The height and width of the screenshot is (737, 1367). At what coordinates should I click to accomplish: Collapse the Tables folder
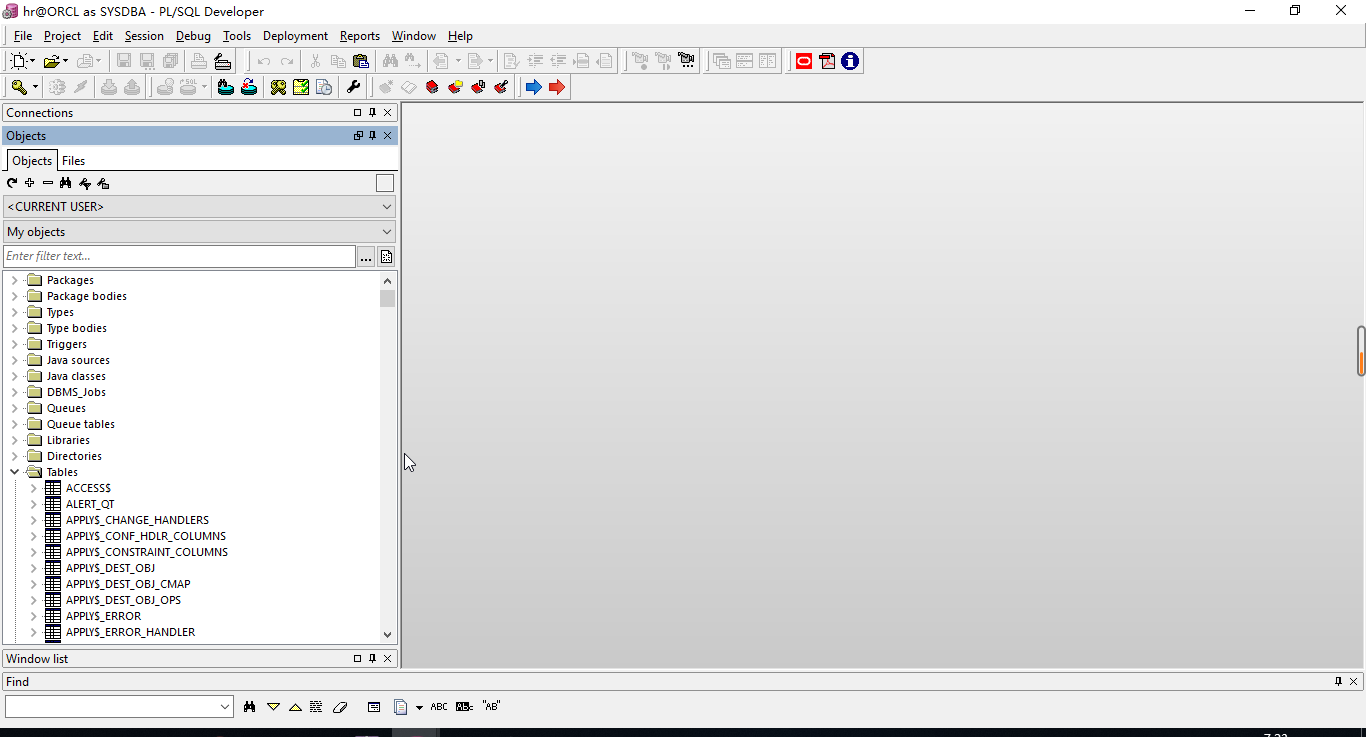pyautogui.click(x=15, y=472)
